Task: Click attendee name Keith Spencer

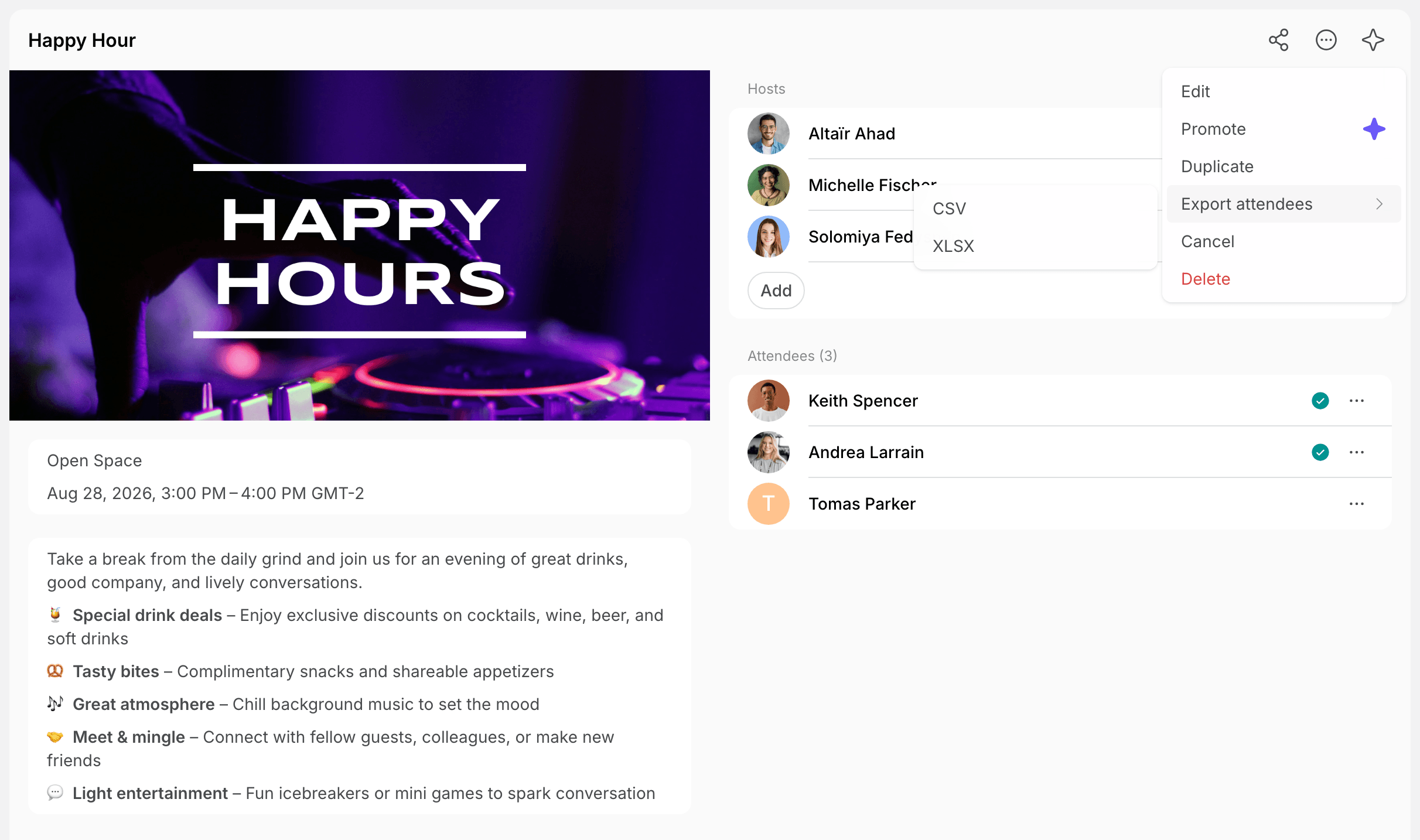Action: pos(863,401)
